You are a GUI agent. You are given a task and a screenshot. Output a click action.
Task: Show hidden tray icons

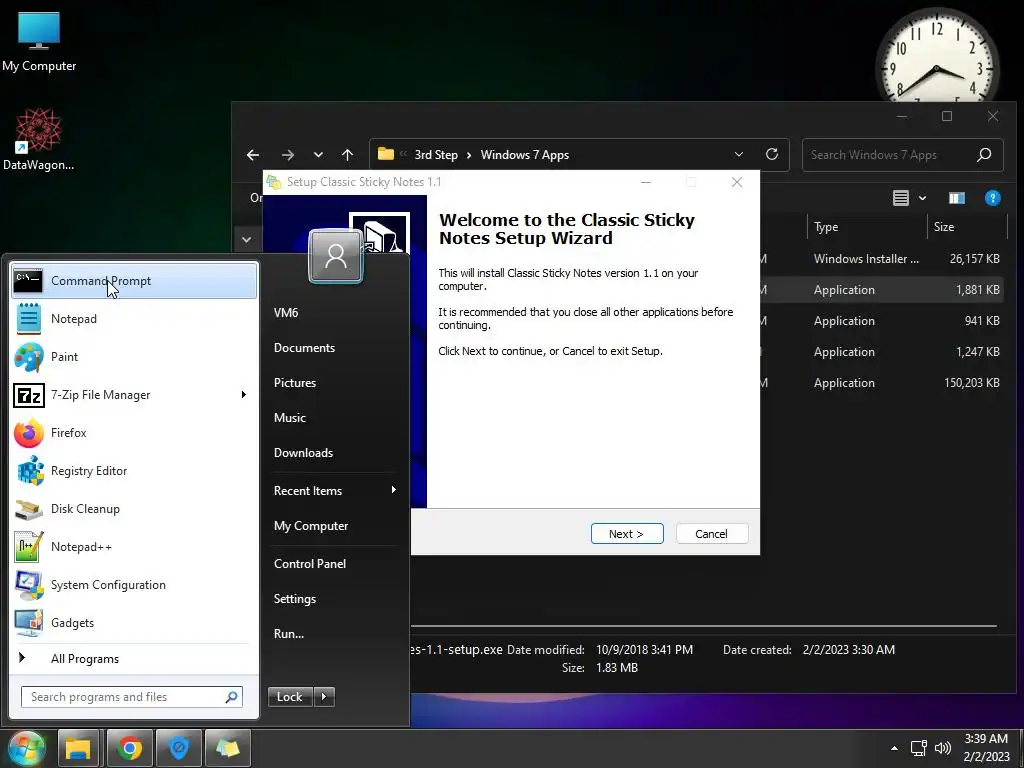coord(894,748)
